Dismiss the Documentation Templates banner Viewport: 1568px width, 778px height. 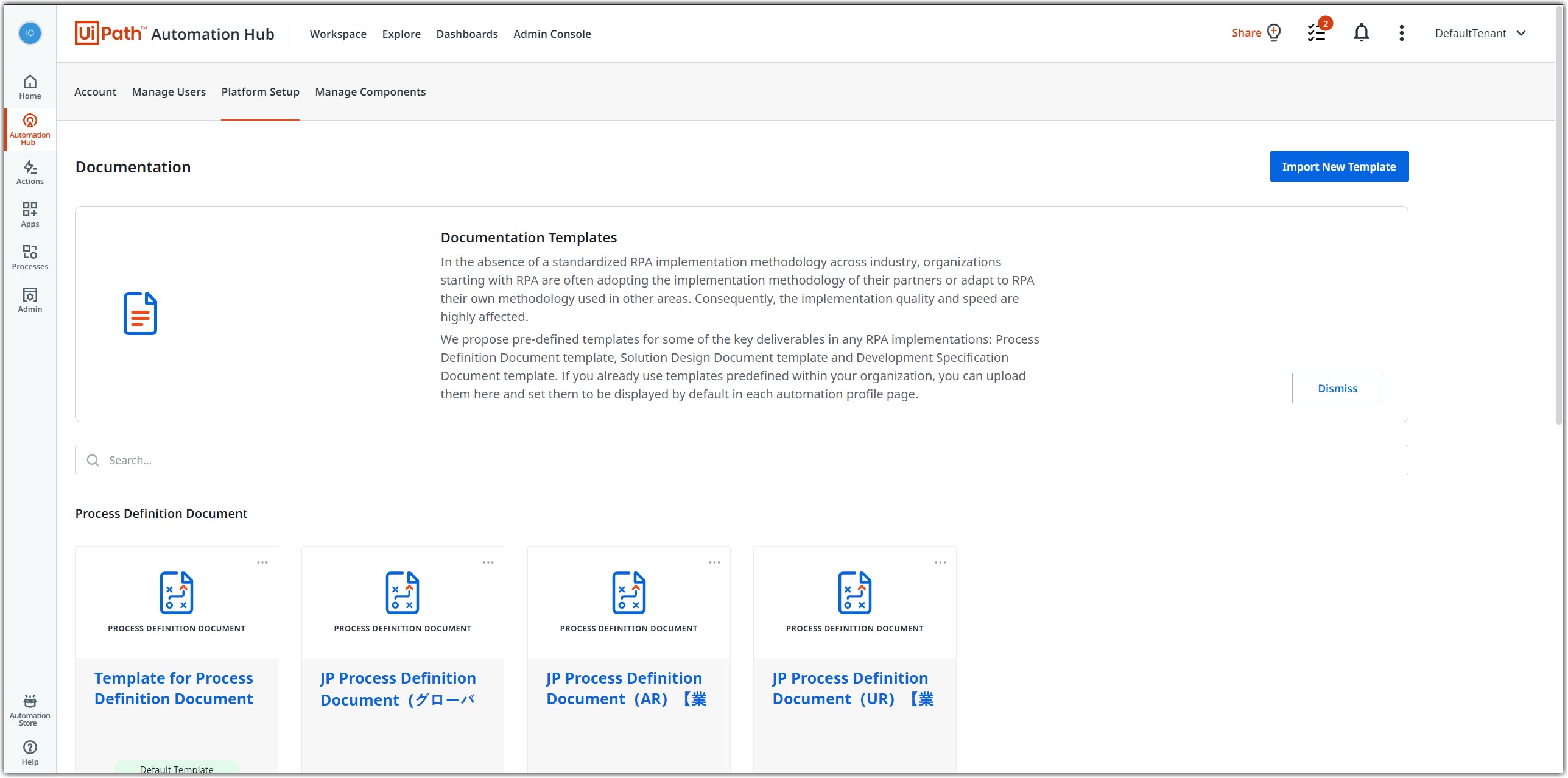tap(1337, 388)
